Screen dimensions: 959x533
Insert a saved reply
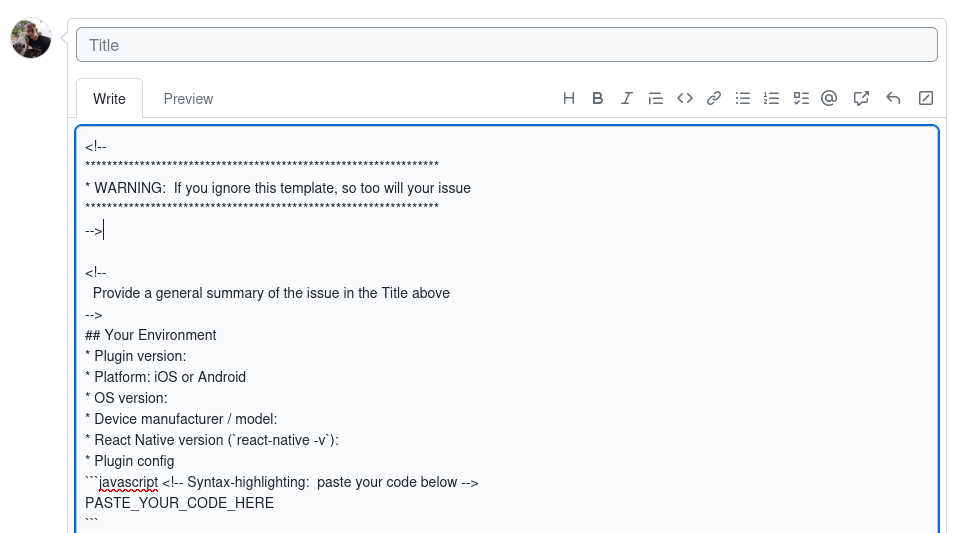coord(893,99)
